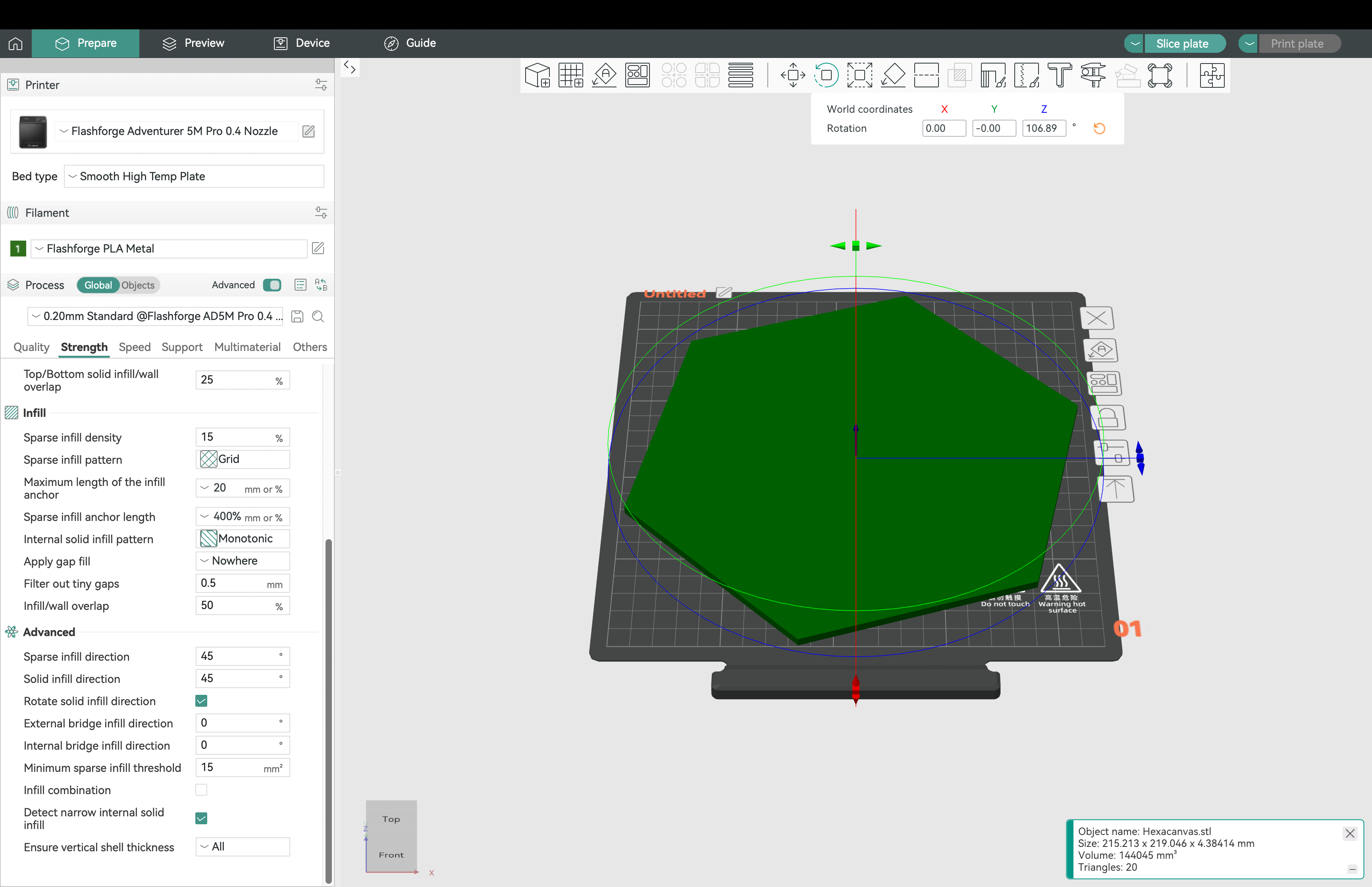This screenshot has width=1372, height=887.
Task: Click the Slice plate button
Action: 1184,44
